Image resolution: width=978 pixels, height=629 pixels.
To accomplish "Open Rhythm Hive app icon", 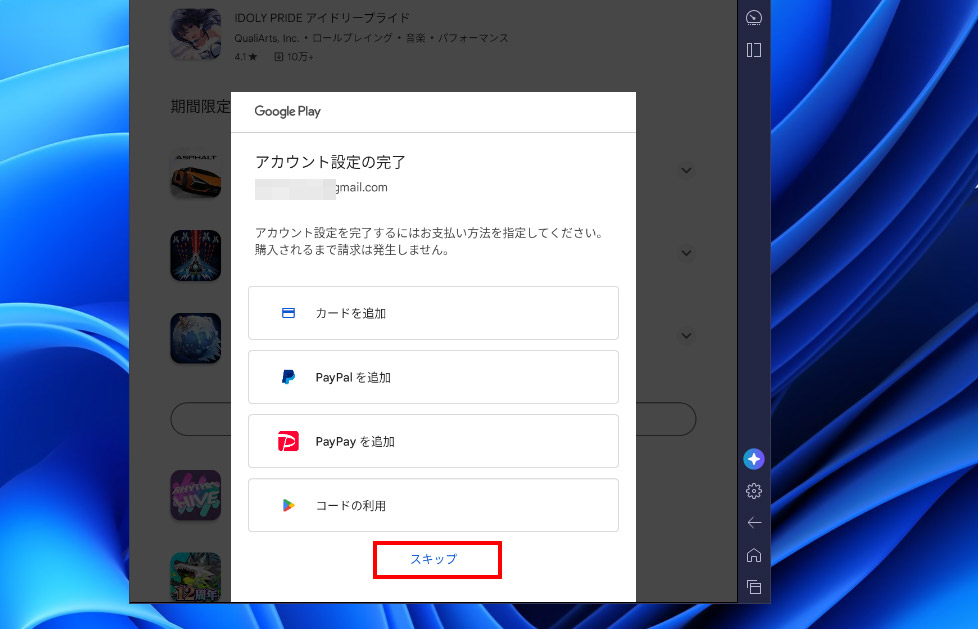I will [196, 495].
